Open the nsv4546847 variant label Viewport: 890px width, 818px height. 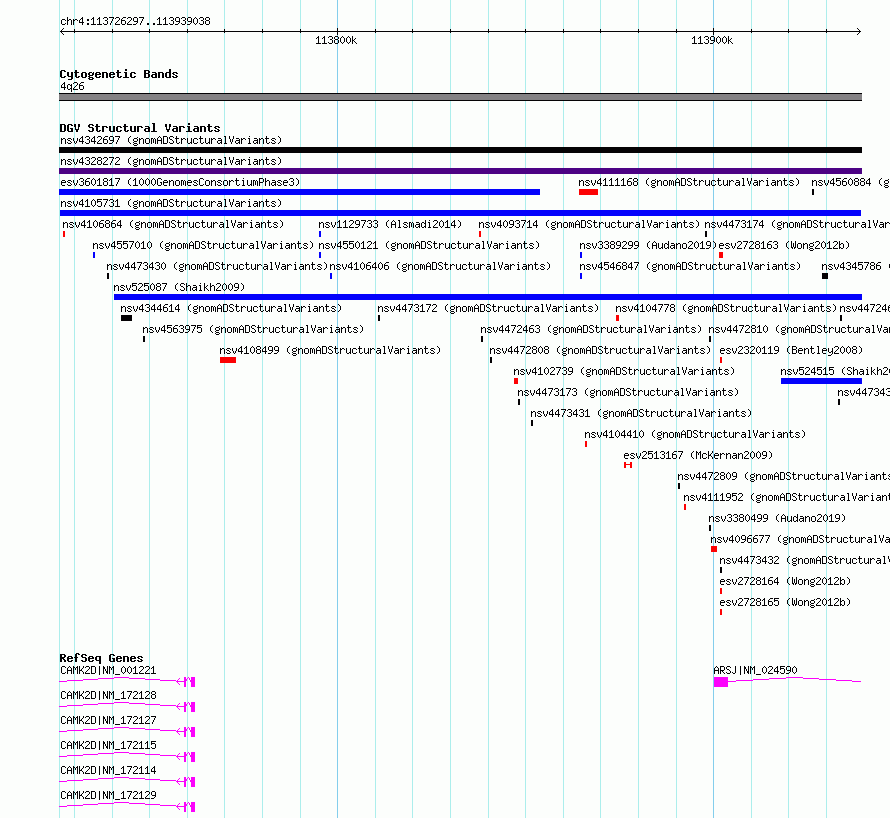pyautogui.click(x=690, y=266)
